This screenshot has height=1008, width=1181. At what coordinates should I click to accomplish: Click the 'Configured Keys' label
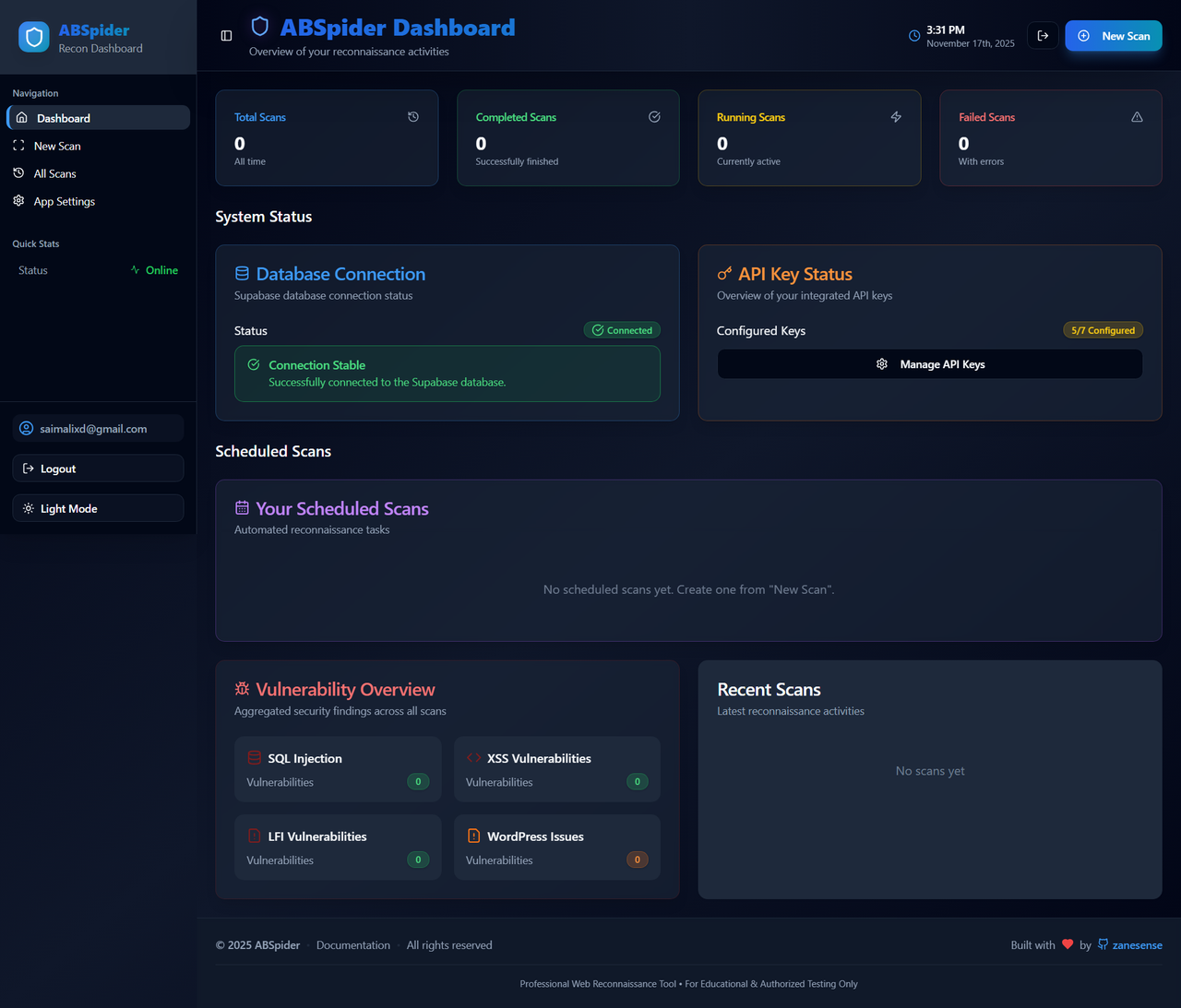click(x=761, y=331)
